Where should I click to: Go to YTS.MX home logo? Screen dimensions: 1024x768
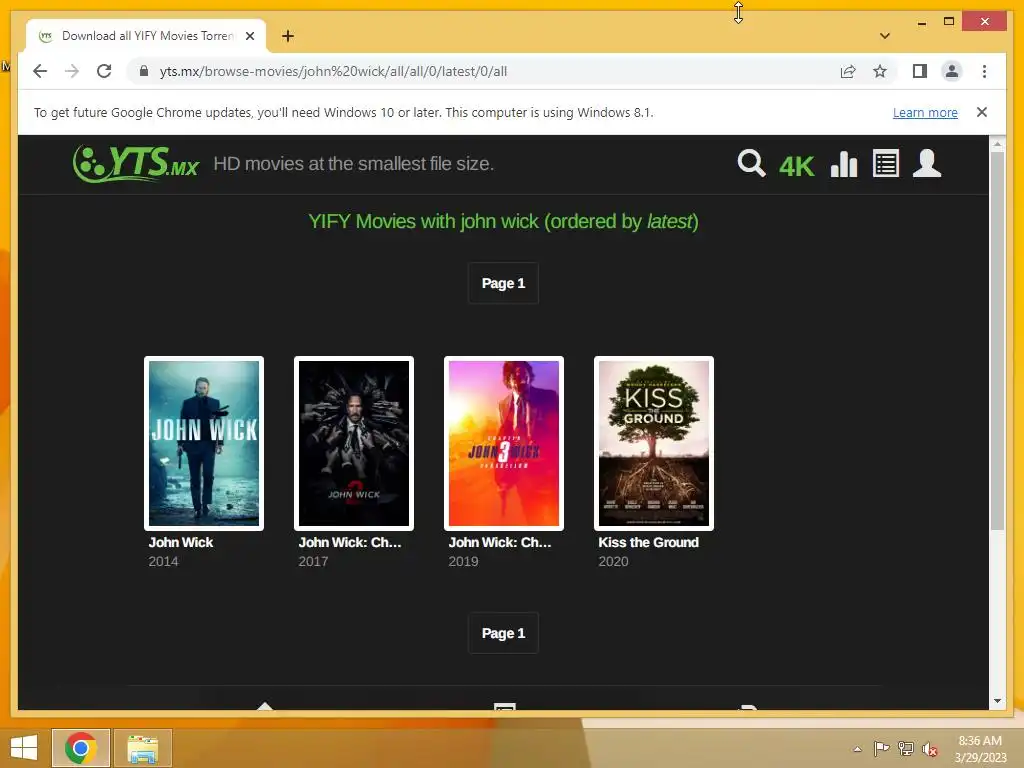tap(136, 163)
